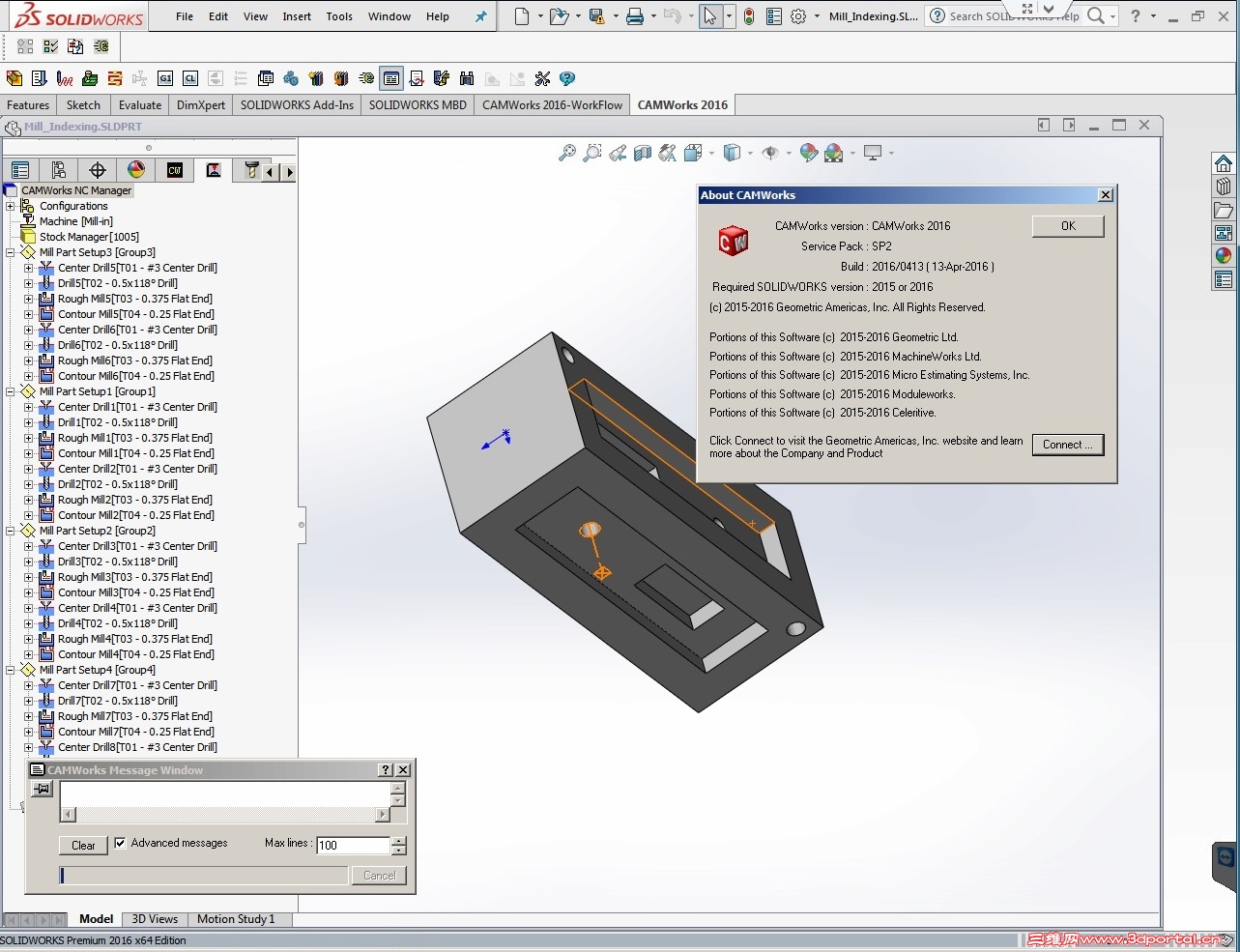
Task: Click the CL toolbar icon
Action: (190, 78)
